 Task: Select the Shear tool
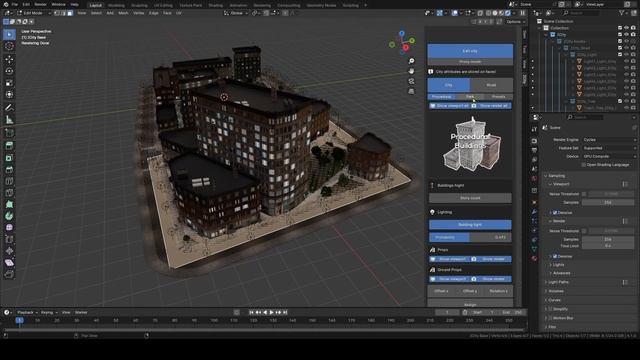(x=9, y=262)
